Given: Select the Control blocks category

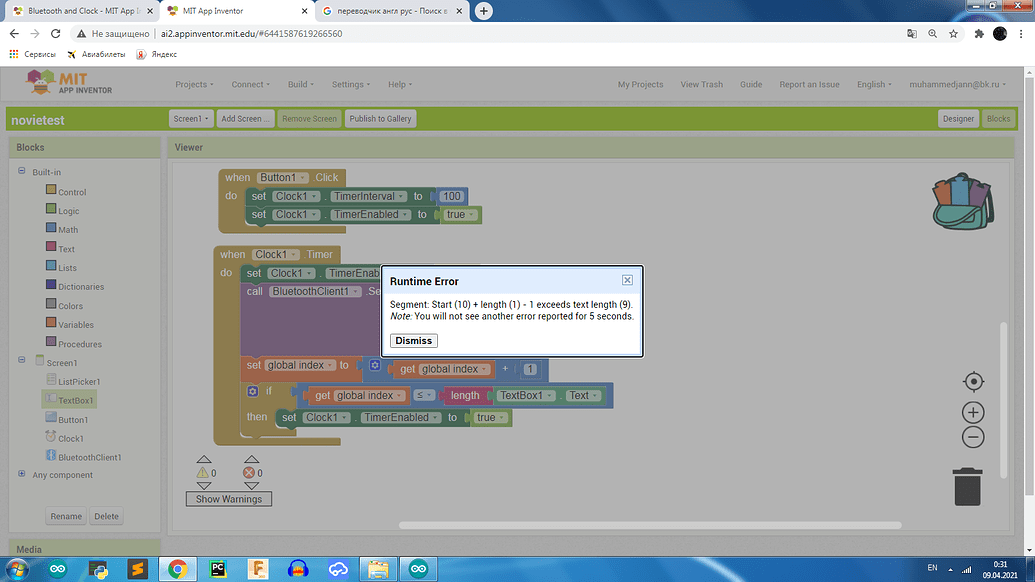Looking at the screenshot, I should coord(72,192).
